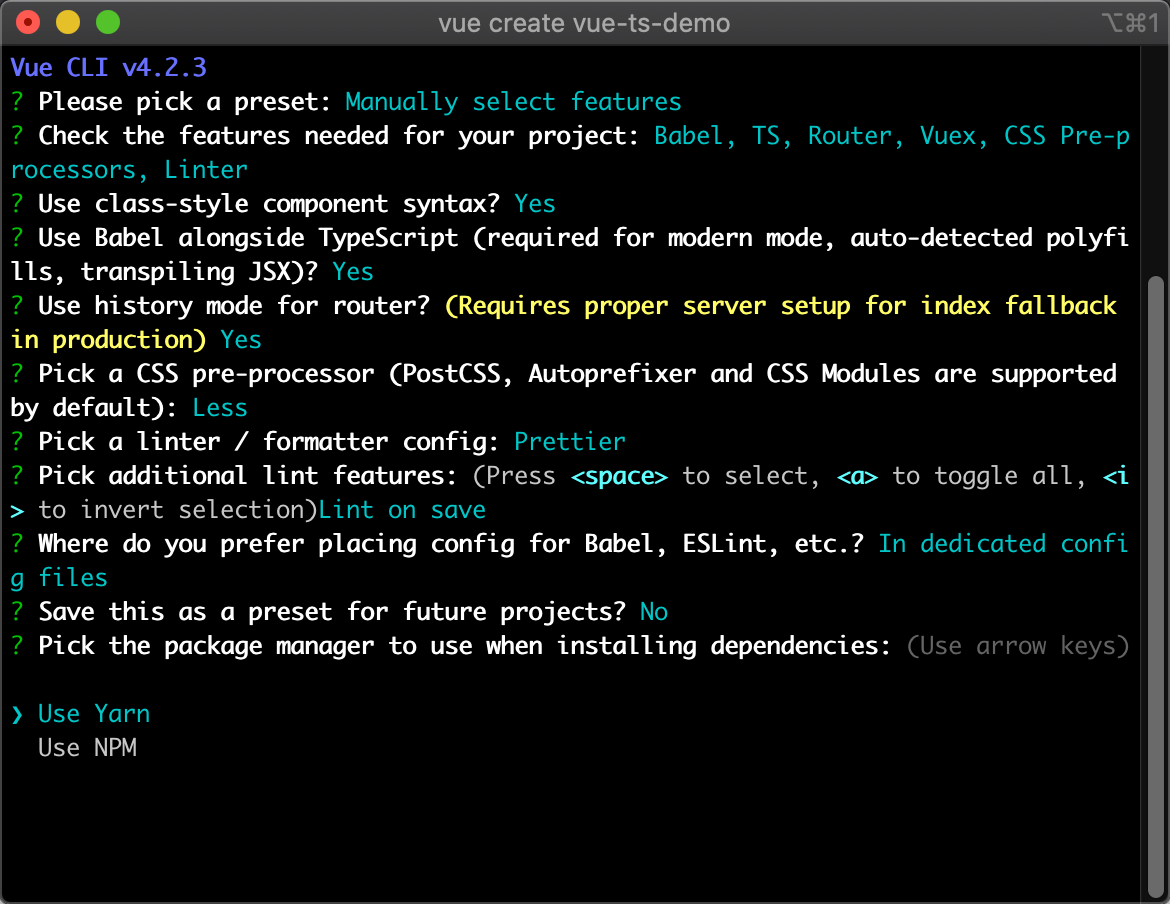Screen dimensions: 1170x904
Task: Click the red close window button
Action: pyautogui.click(x=29, y=22)
